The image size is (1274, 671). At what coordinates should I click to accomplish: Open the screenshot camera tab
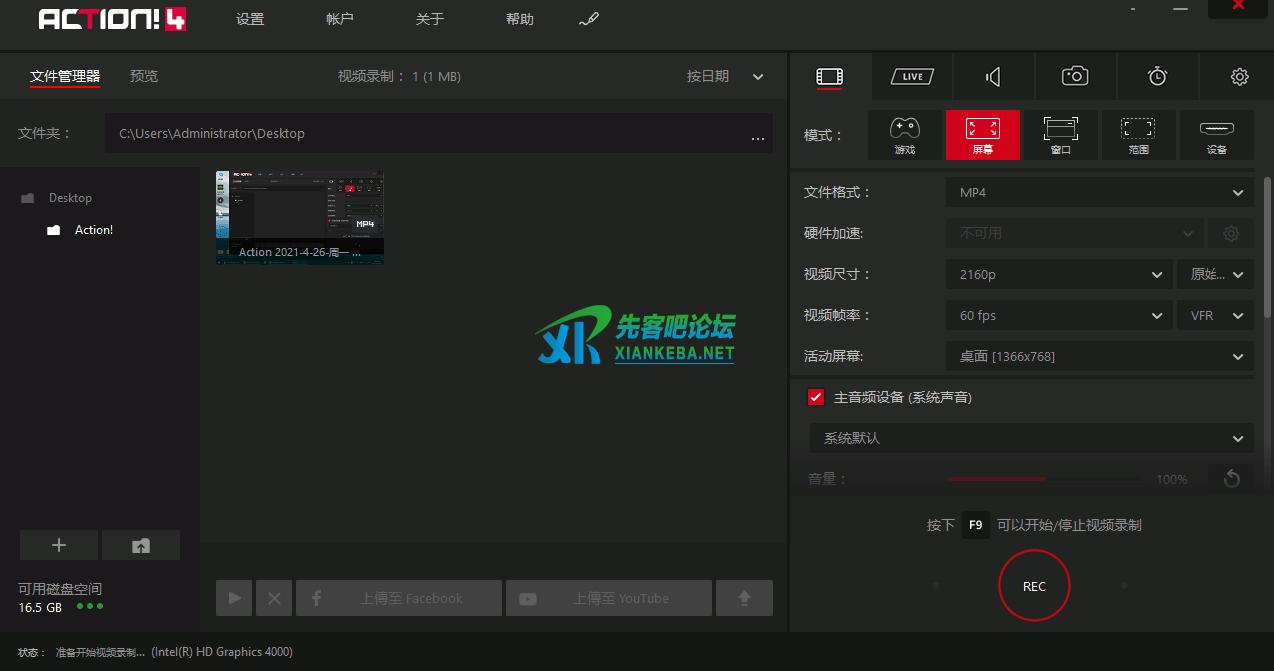coord(1075,77)
